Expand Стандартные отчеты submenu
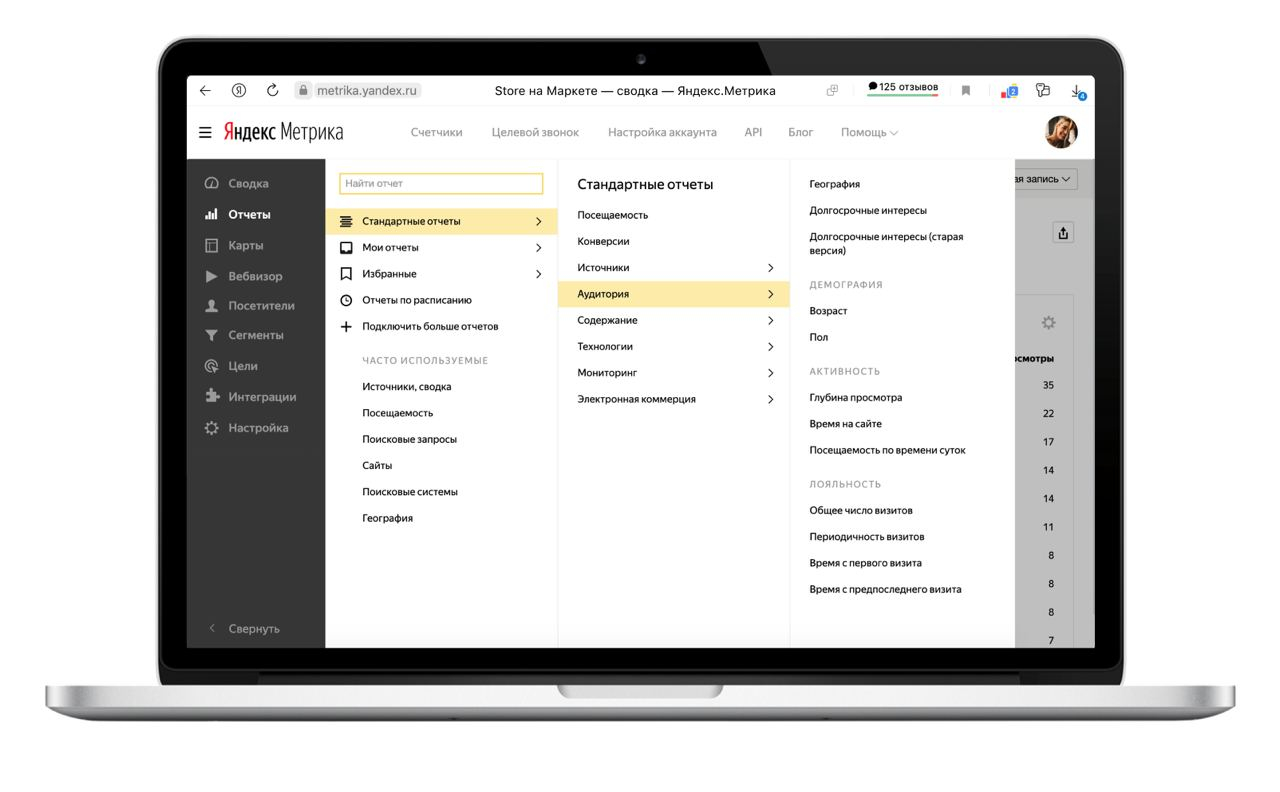The width and height of the screenshot is (1280, 792). (x=441, y=221)
